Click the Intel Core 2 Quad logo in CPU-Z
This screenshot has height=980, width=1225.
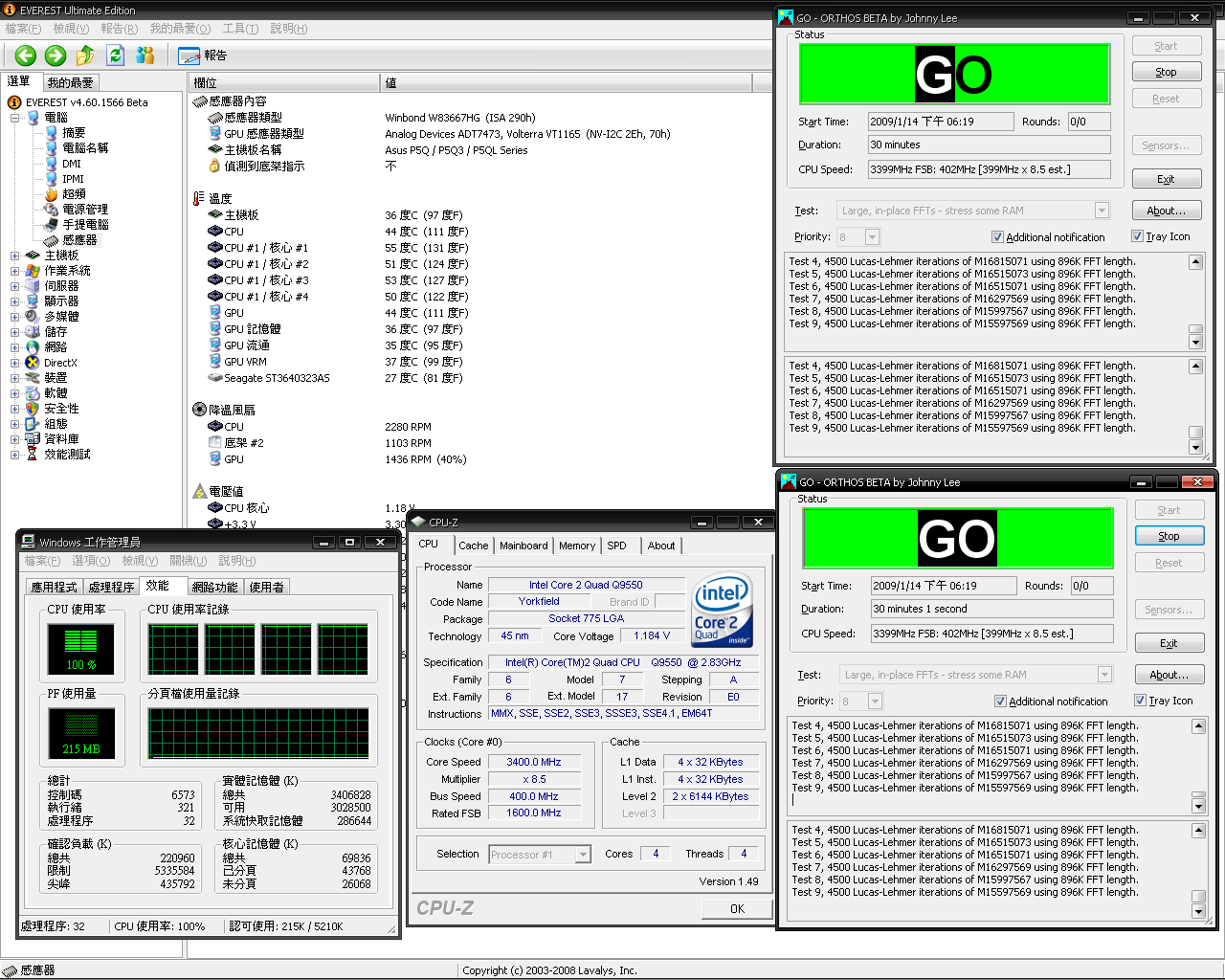tap(722, 610)
